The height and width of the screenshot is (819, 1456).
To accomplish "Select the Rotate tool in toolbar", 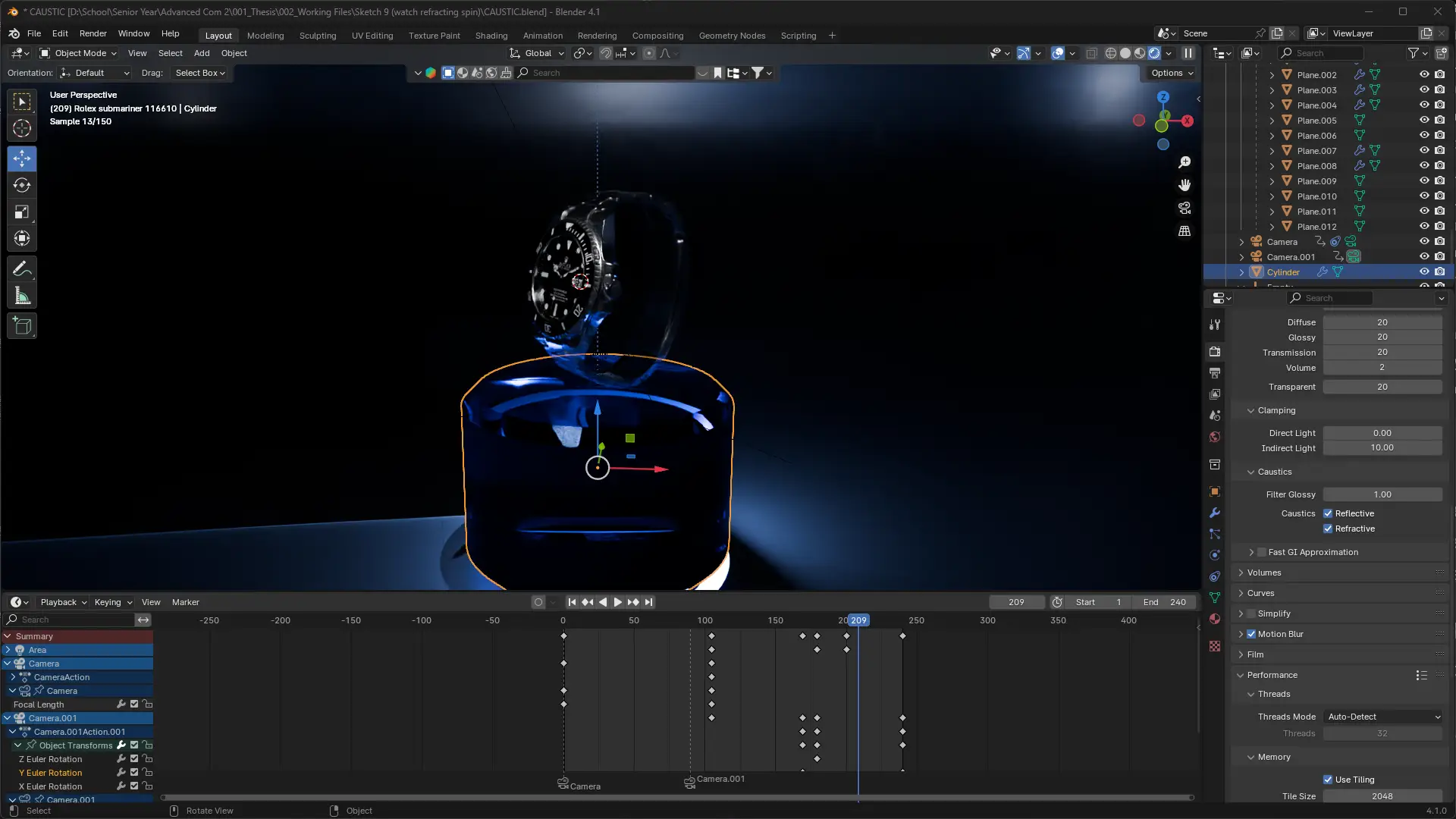I will [22, 186].
